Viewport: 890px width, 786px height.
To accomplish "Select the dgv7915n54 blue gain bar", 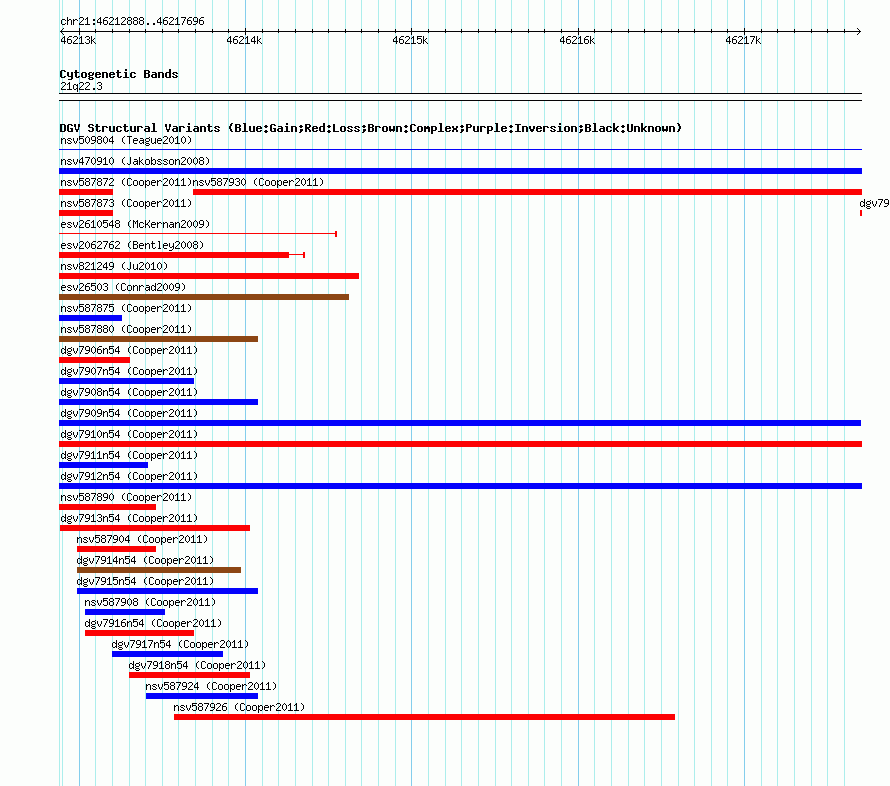I will coord(167,591).
